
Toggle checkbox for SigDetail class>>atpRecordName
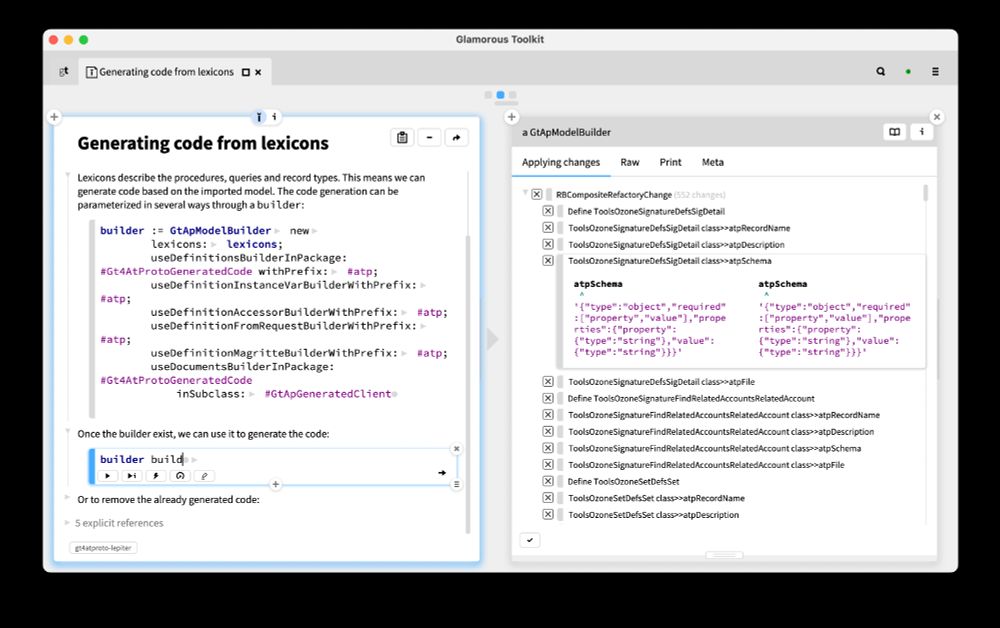(x=548, y=228)
